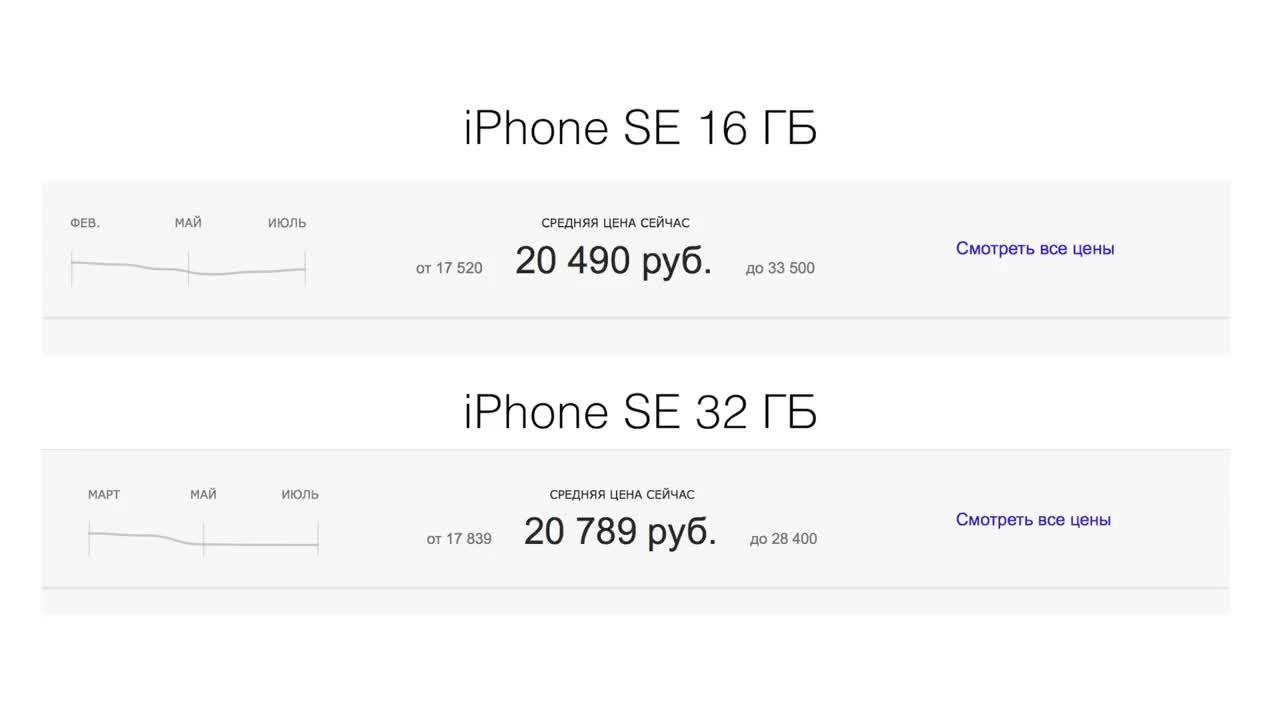Open 'Смотреть все цены' link for iPhone SE 16 ГБ
Screen dimensions: 1280x720
click(x=1035, y=249)
